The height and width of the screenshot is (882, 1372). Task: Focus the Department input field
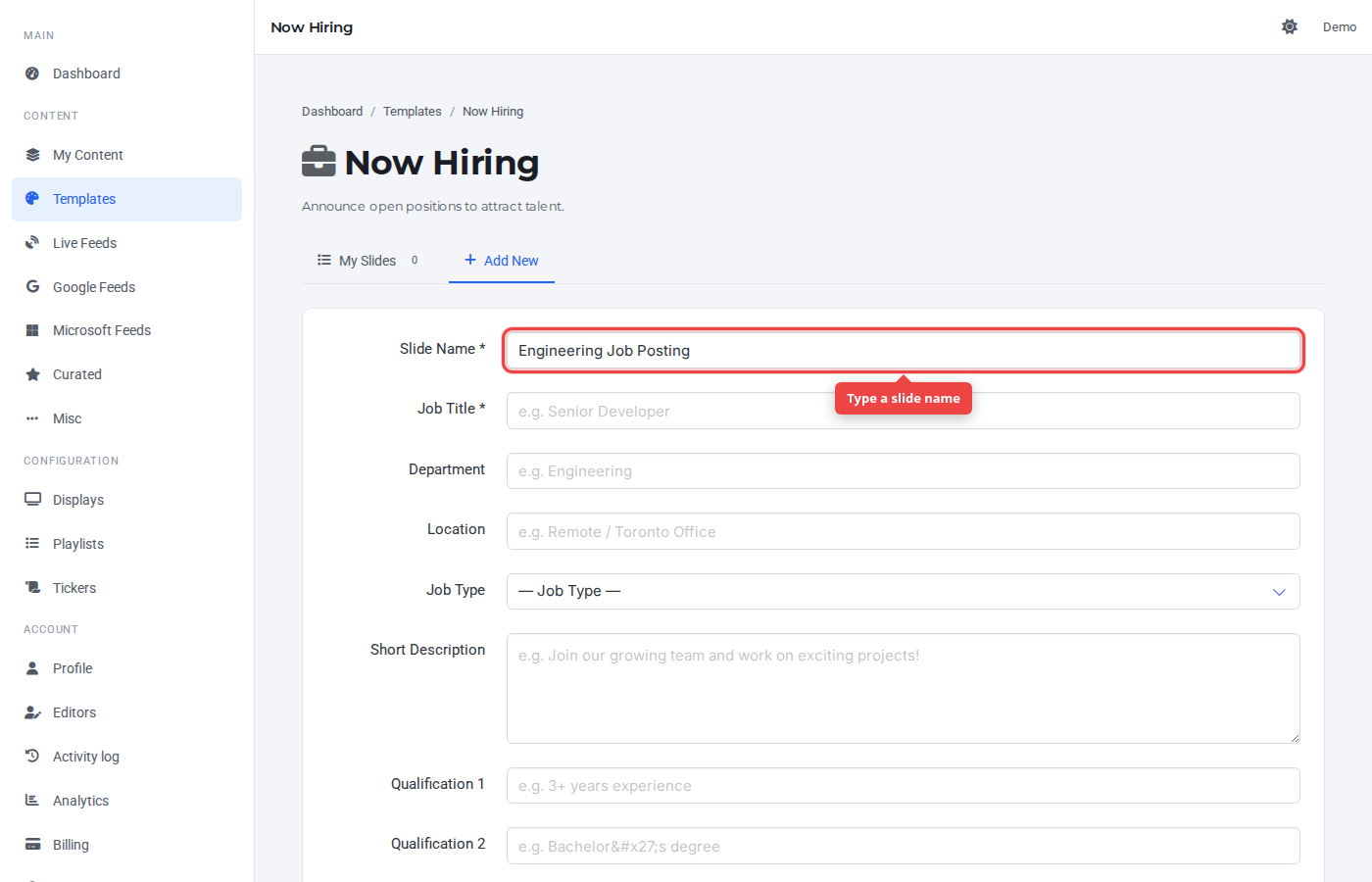coord(903,471)
